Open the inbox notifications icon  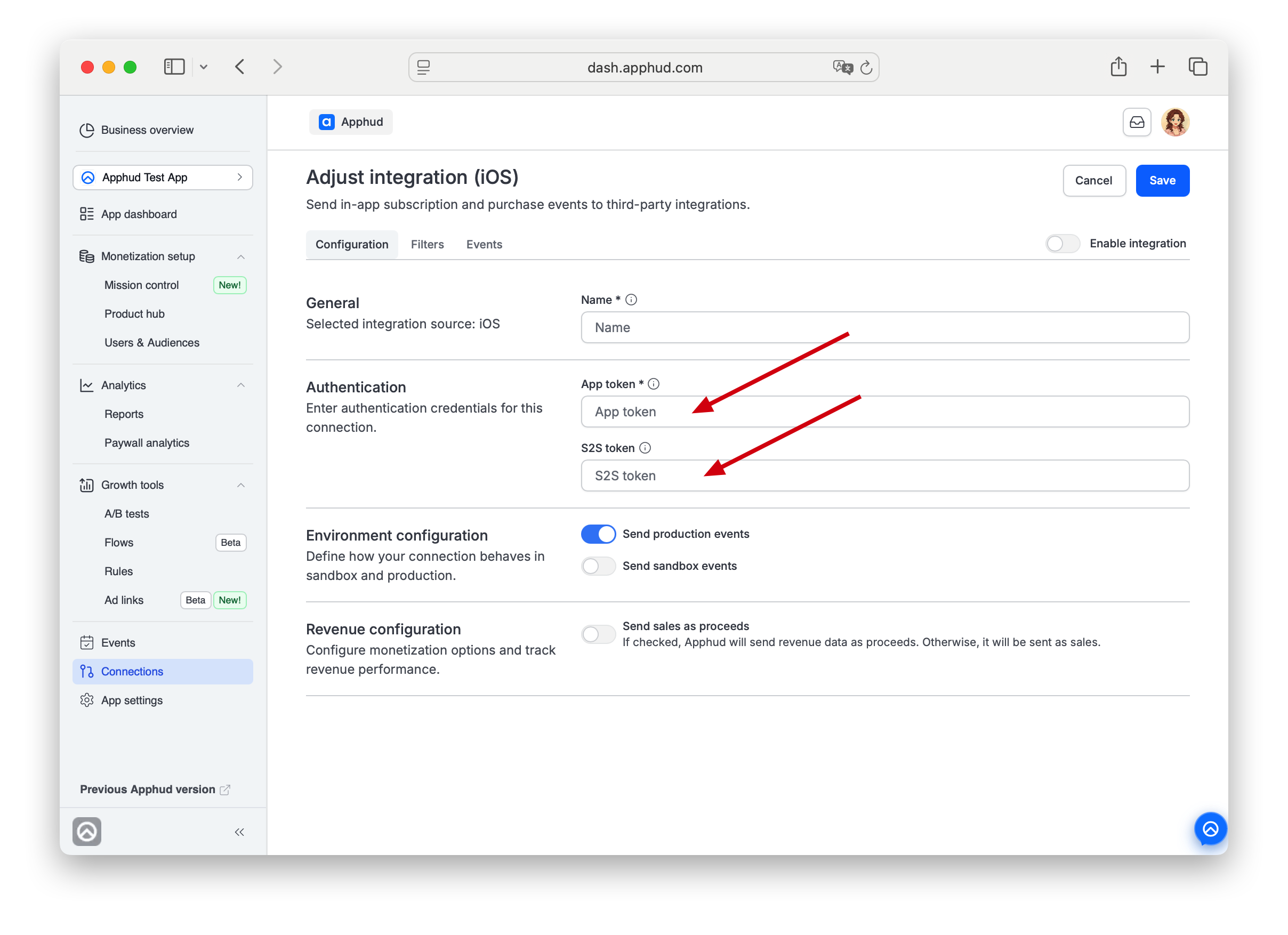coord(1137,122)
